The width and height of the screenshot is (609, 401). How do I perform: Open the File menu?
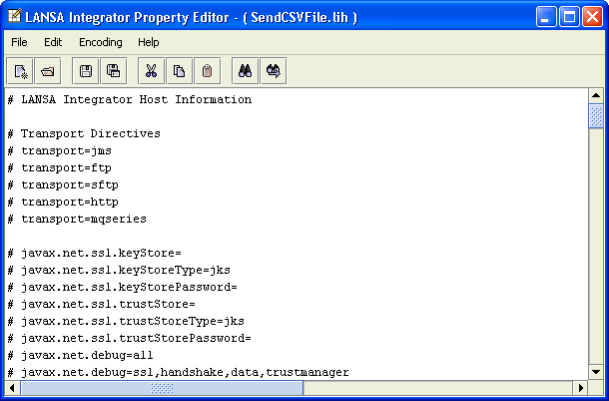[x=19, y=42]
